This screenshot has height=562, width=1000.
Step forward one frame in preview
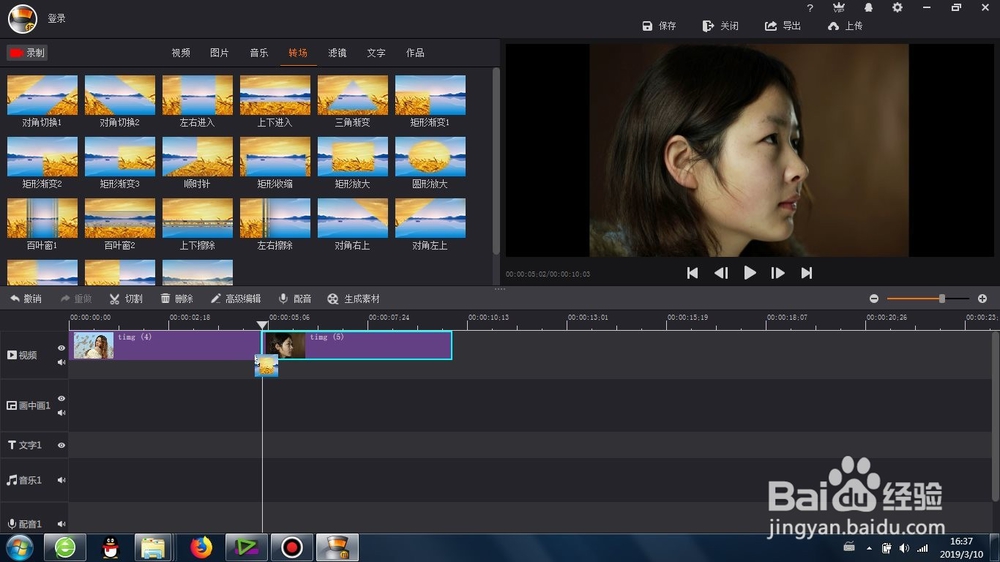[777, 273]
